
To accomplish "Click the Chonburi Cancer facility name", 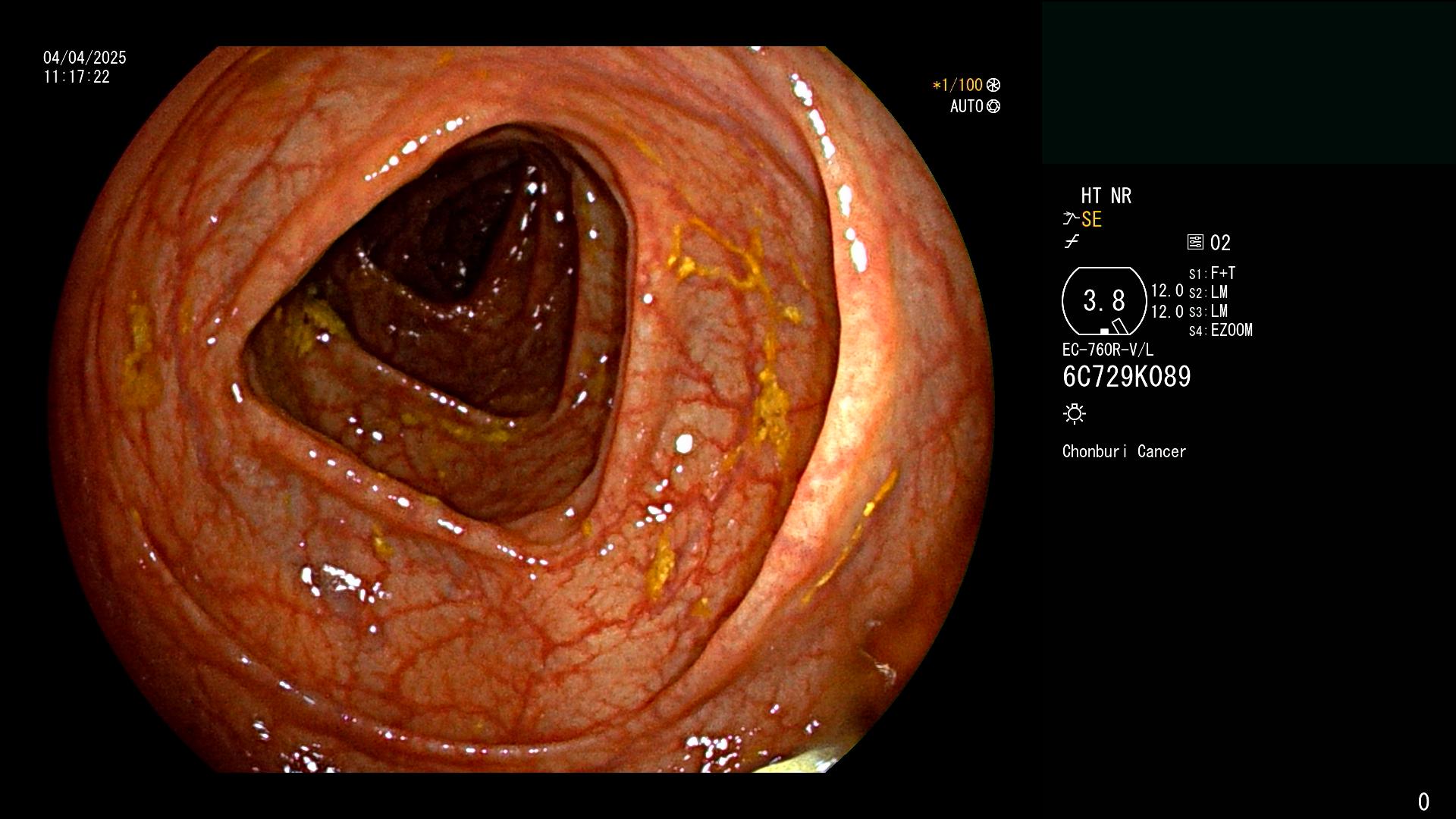I will pyautogui.click(x=1125, y=452).
